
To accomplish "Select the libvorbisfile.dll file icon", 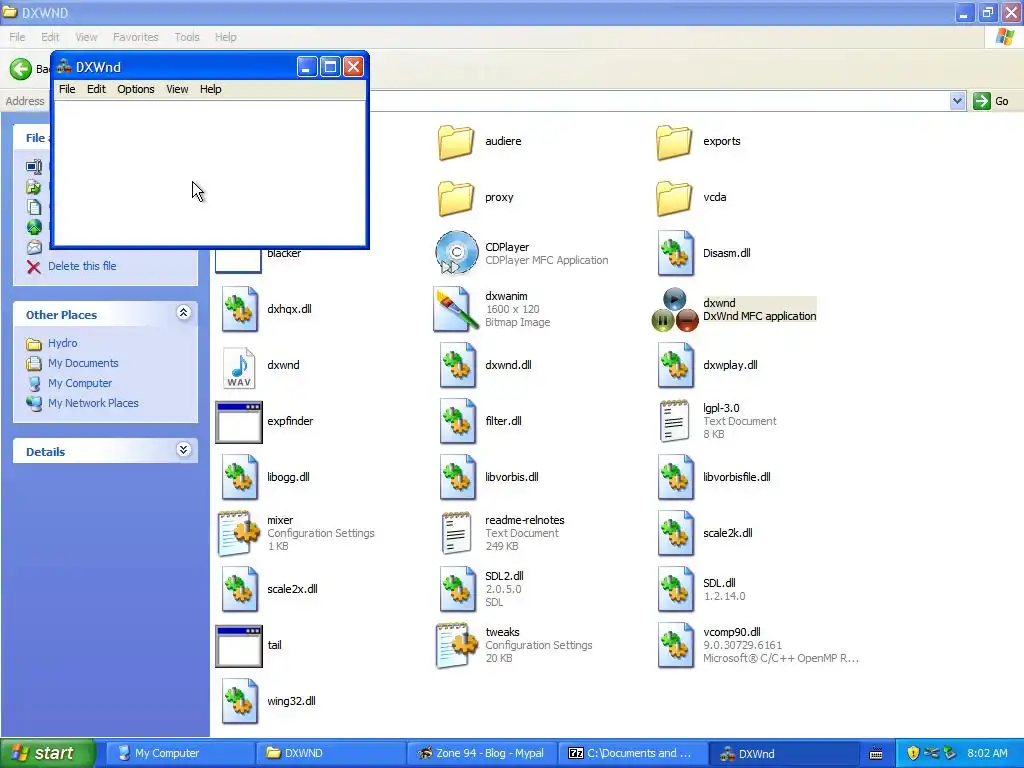I will click(675, 477).
